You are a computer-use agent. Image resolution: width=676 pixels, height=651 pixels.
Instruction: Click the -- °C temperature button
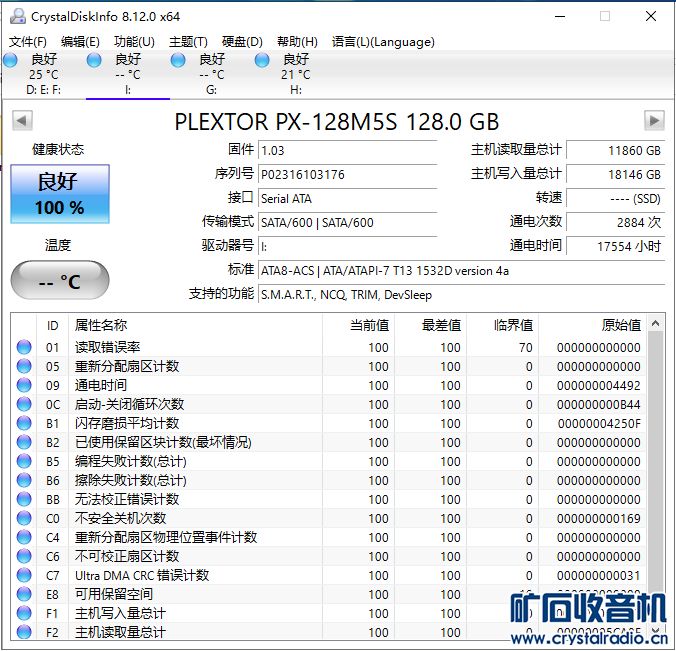tap(60, 280)
